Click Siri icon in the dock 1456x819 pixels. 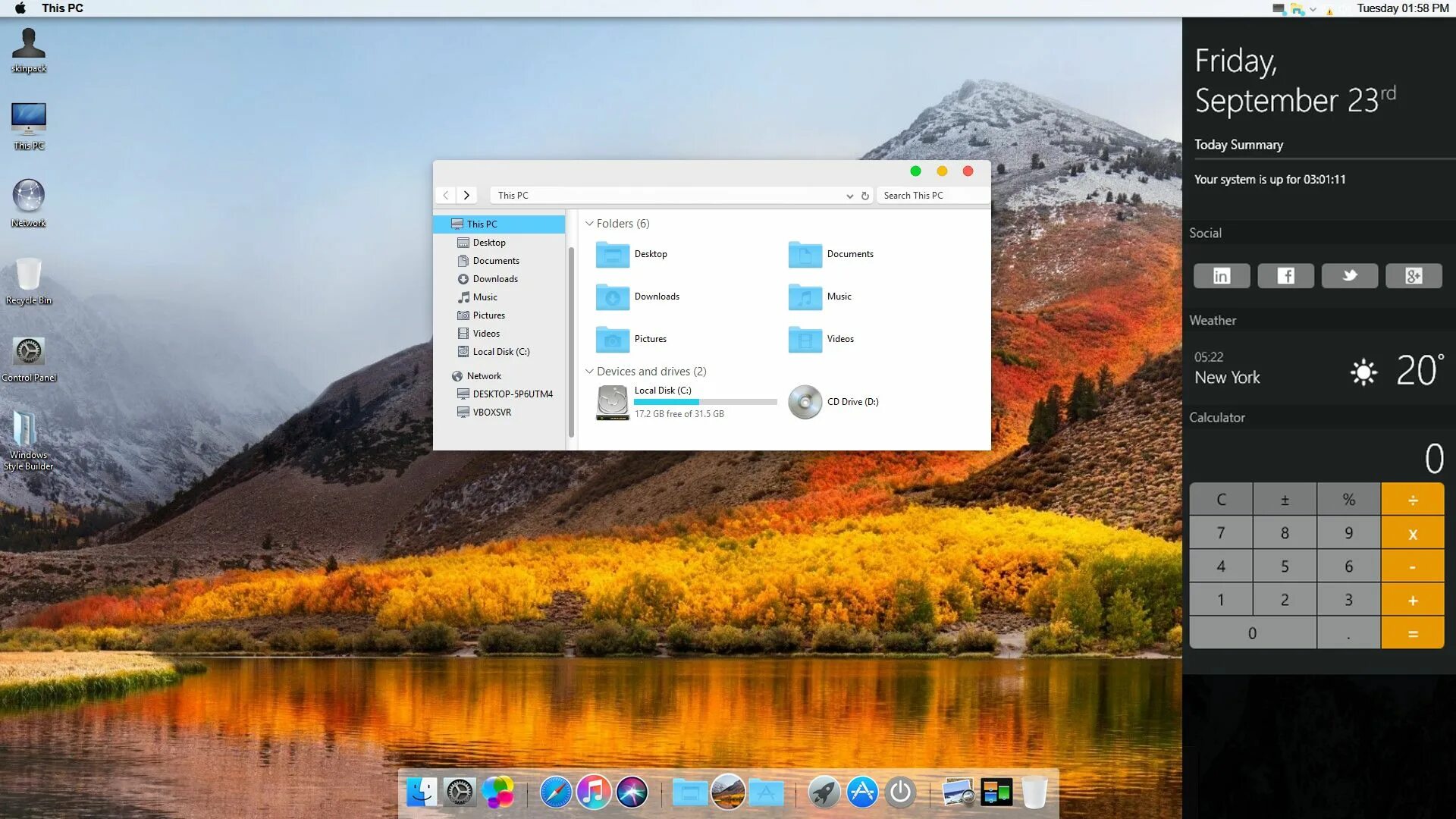pyautogui.click(x=632, y=793)
